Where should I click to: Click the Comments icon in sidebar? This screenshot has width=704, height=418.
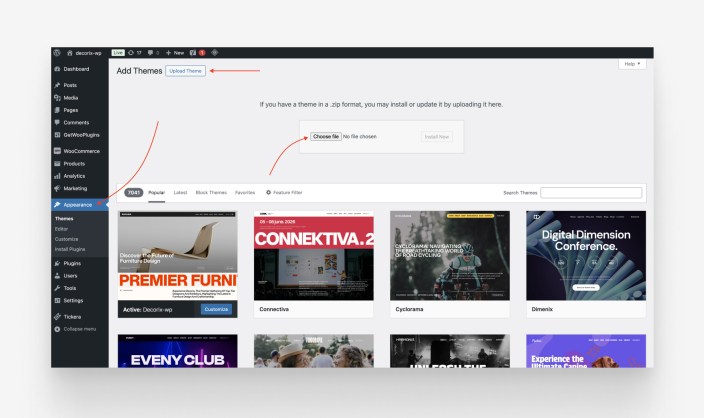(57, 123)
